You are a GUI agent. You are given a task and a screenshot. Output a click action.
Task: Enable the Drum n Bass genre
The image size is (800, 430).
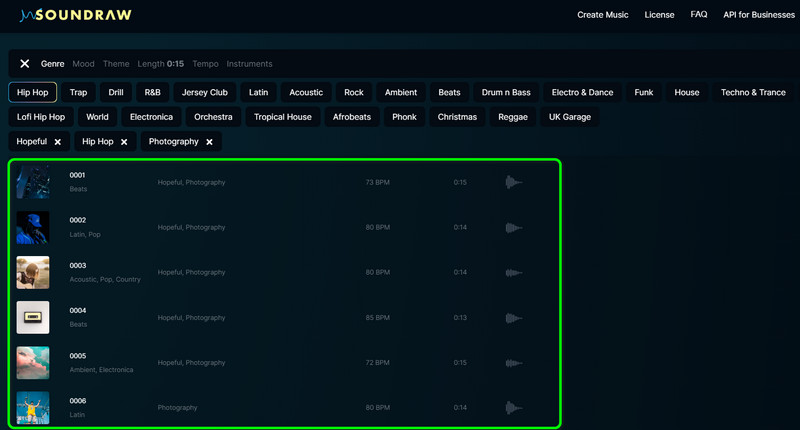pyautogui.click(x=505, y=92)
